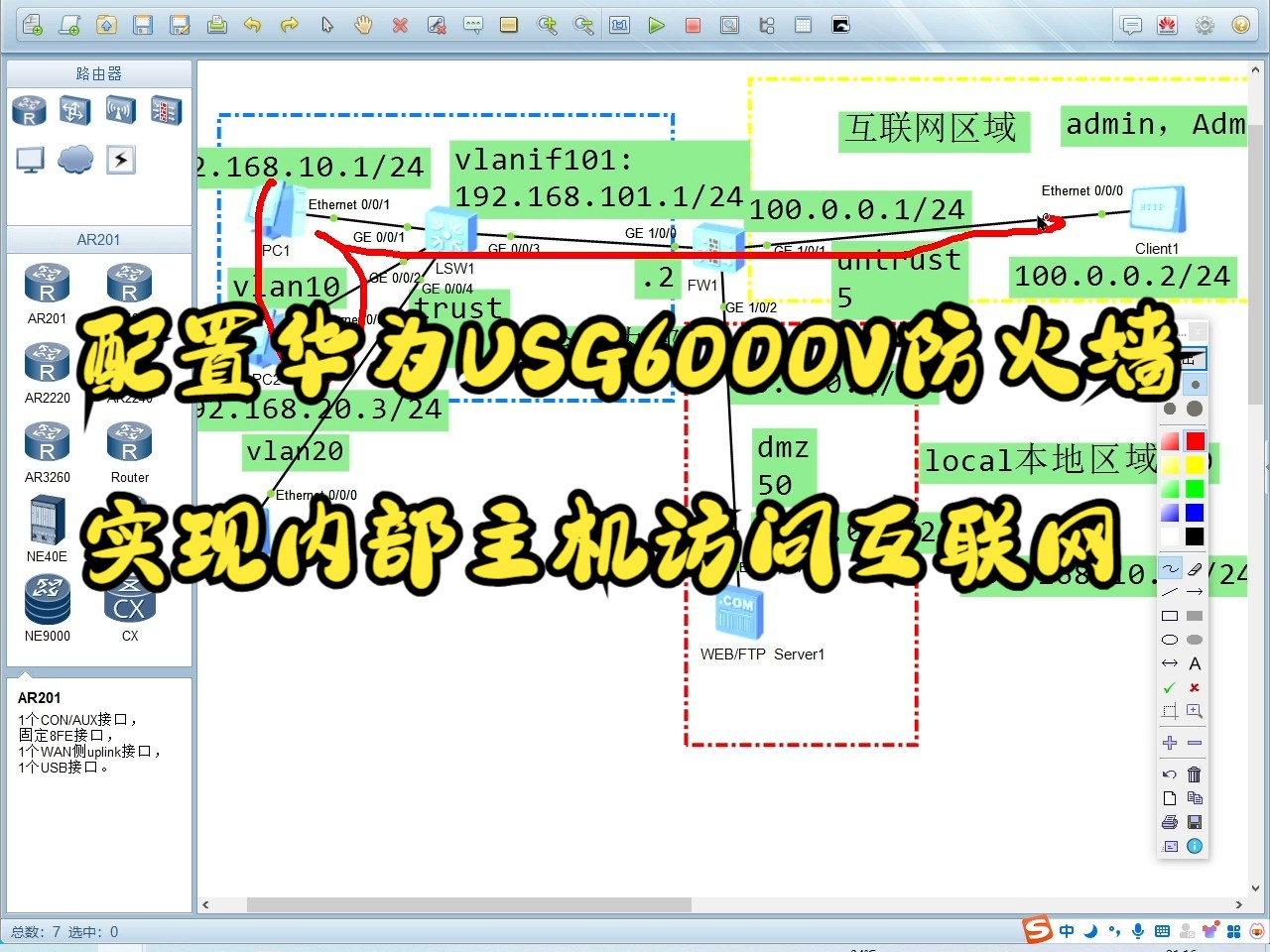Start all devices with the green play icon

(x=657, y=25)
